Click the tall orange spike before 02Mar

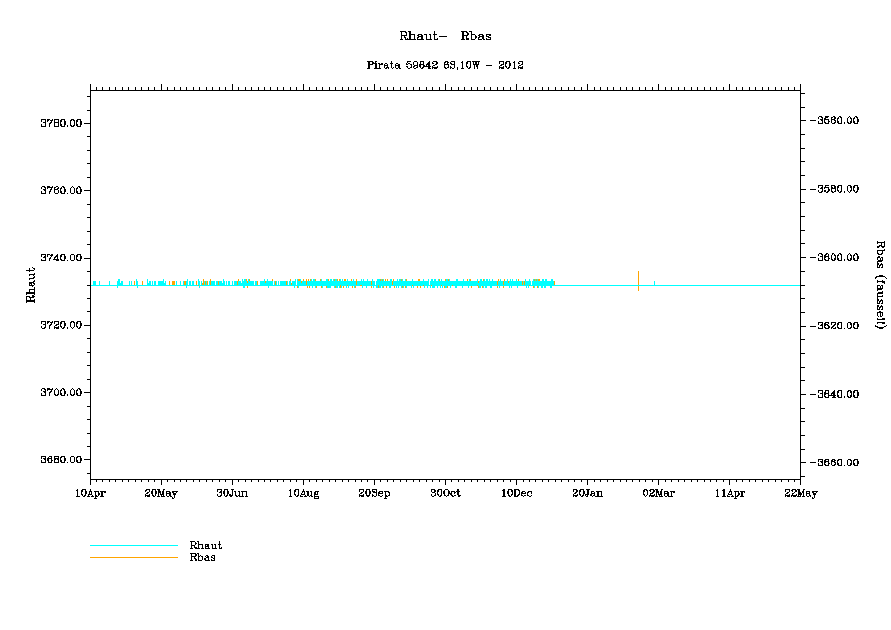(x=638, y=280)
